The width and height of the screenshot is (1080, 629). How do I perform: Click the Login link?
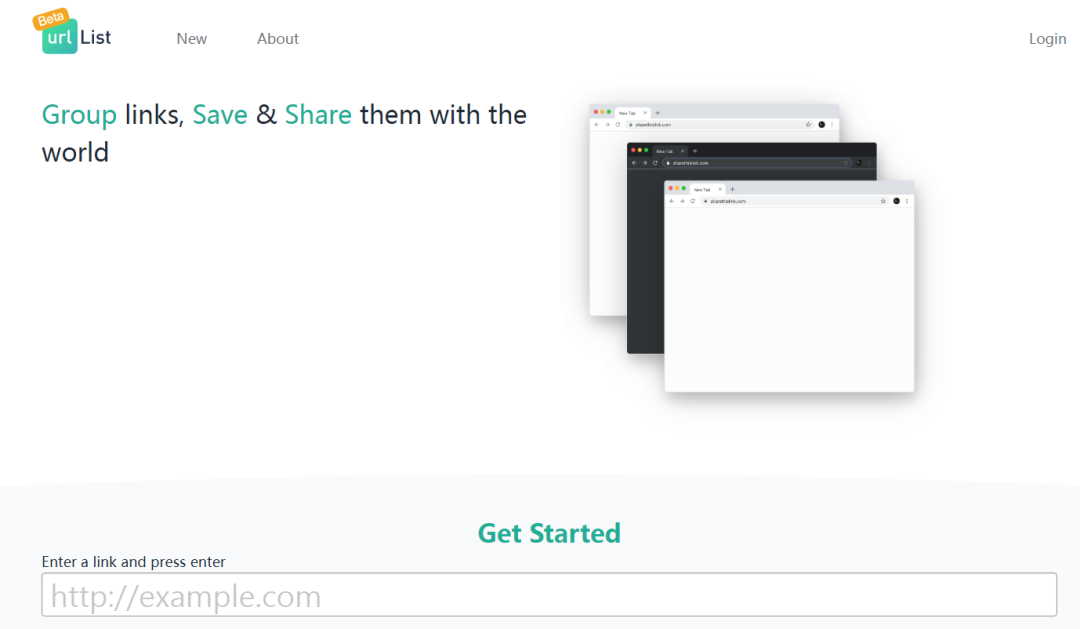(1047, 39)
